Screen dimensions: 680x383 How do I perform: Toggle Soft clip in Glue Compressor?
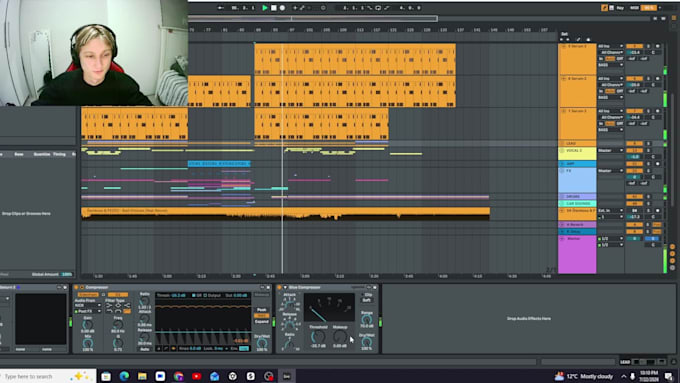pos(366,300)
